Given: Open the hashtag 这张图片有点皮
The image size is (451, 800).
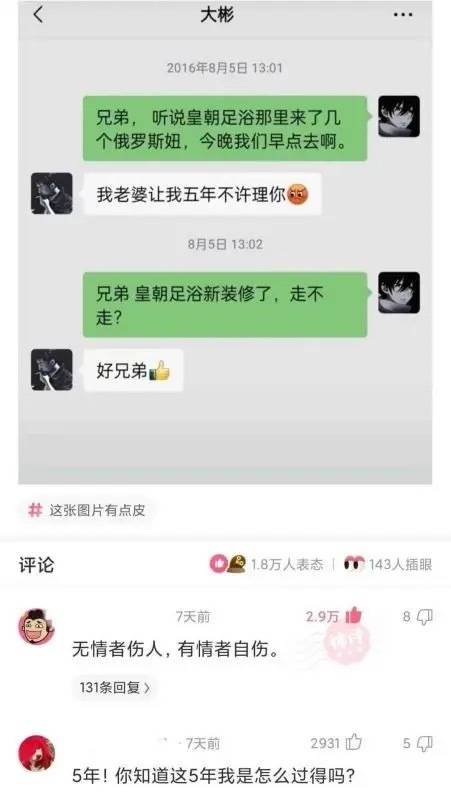Looking at the screenshot, I should pyautogui.click(x=87, y=510).
